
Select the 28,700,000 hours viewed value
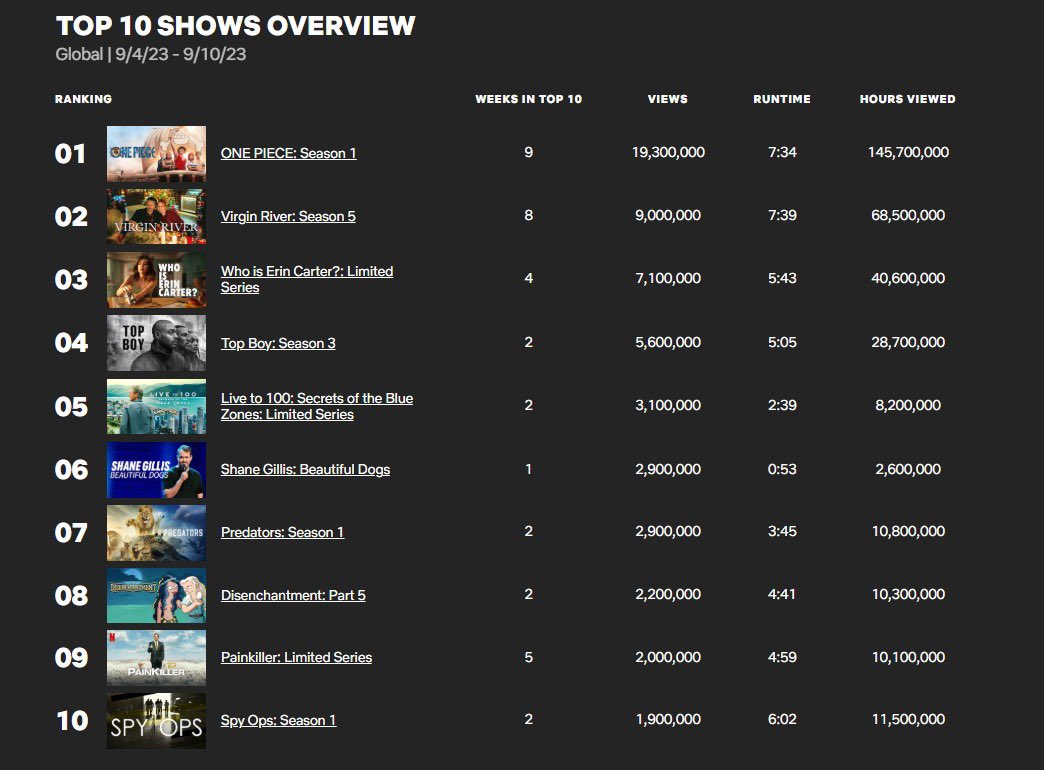[908, 342]
